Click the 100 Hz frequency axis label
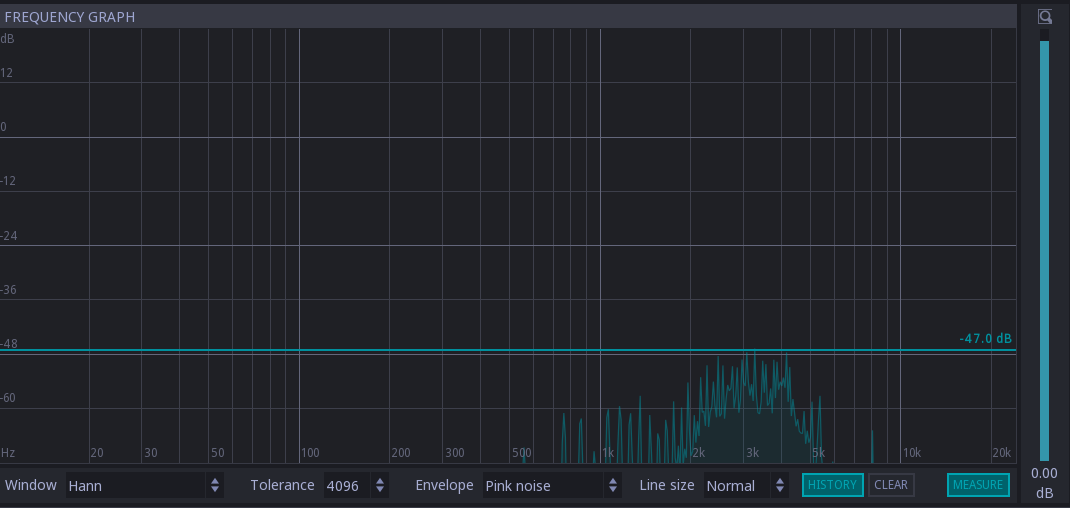1070x508 pixels. pos(310,453)
